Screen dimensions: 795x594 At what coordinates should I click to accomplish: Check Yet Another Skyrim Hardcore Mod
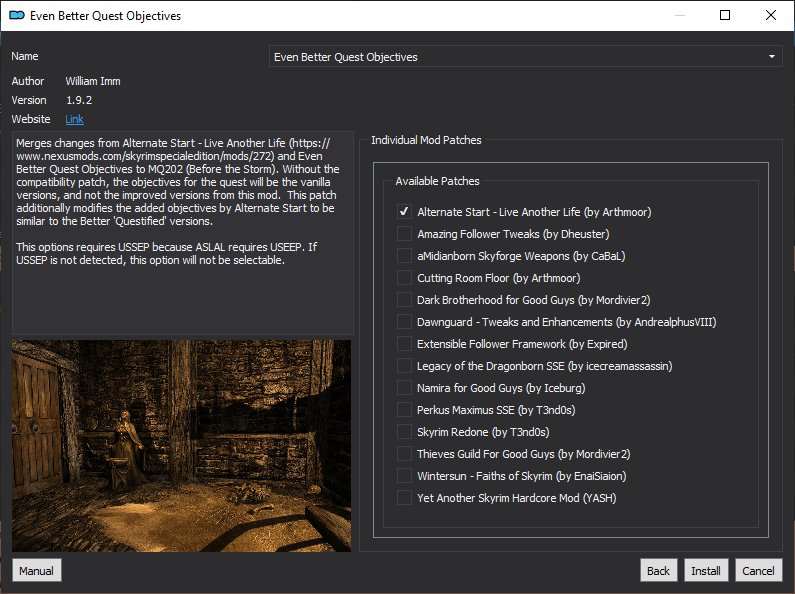coord(404,498)
